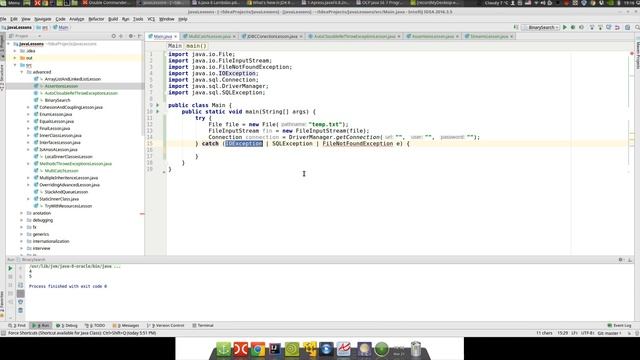Open the Navigate menu

coord(43,19)
